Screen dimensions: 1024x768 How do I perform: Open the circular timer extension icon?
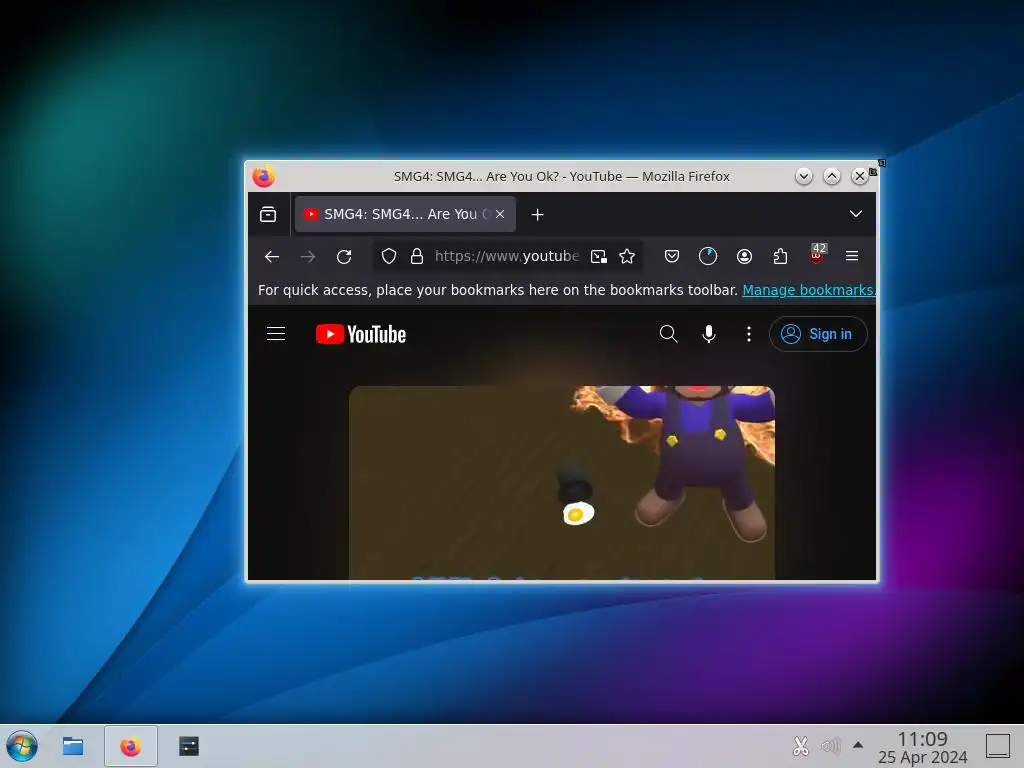(708, 257)
